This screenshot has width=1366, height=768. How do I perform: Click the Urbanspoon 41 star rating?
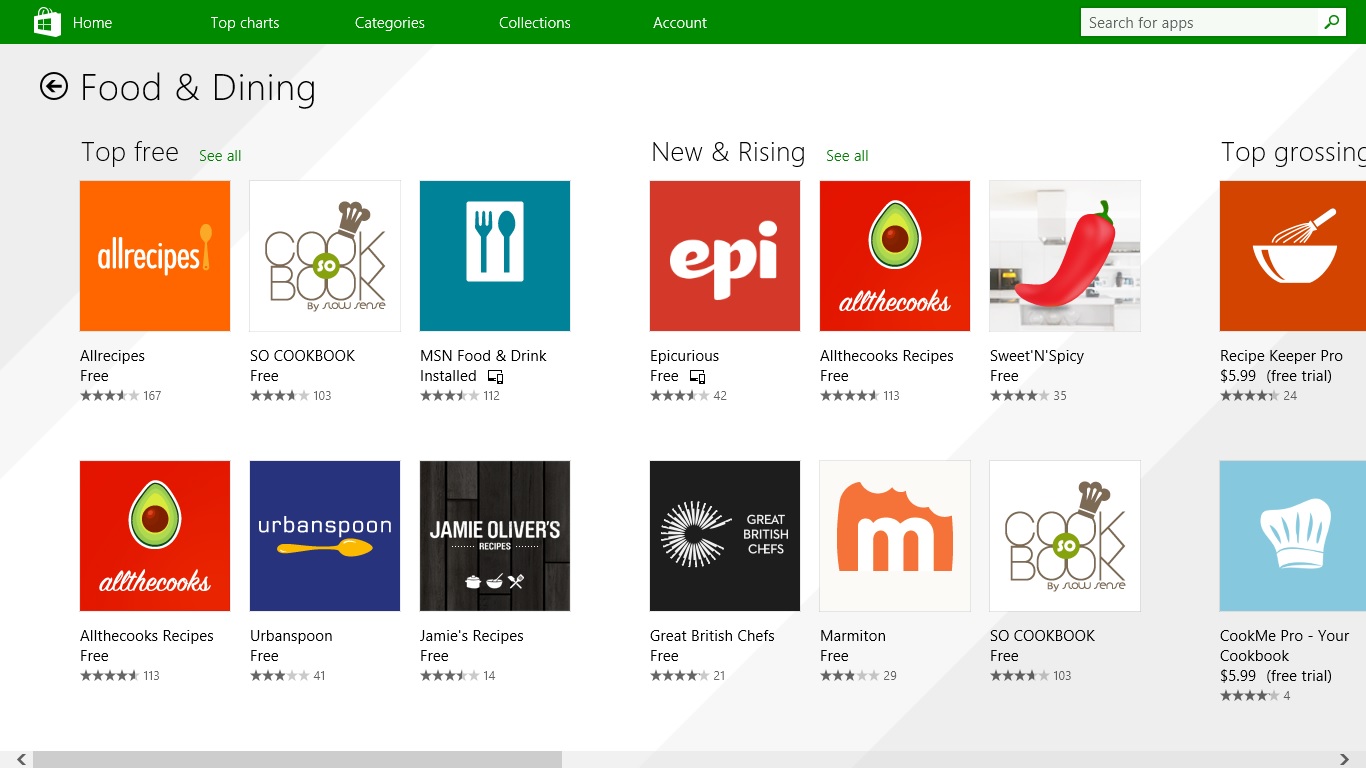point(288,676)
